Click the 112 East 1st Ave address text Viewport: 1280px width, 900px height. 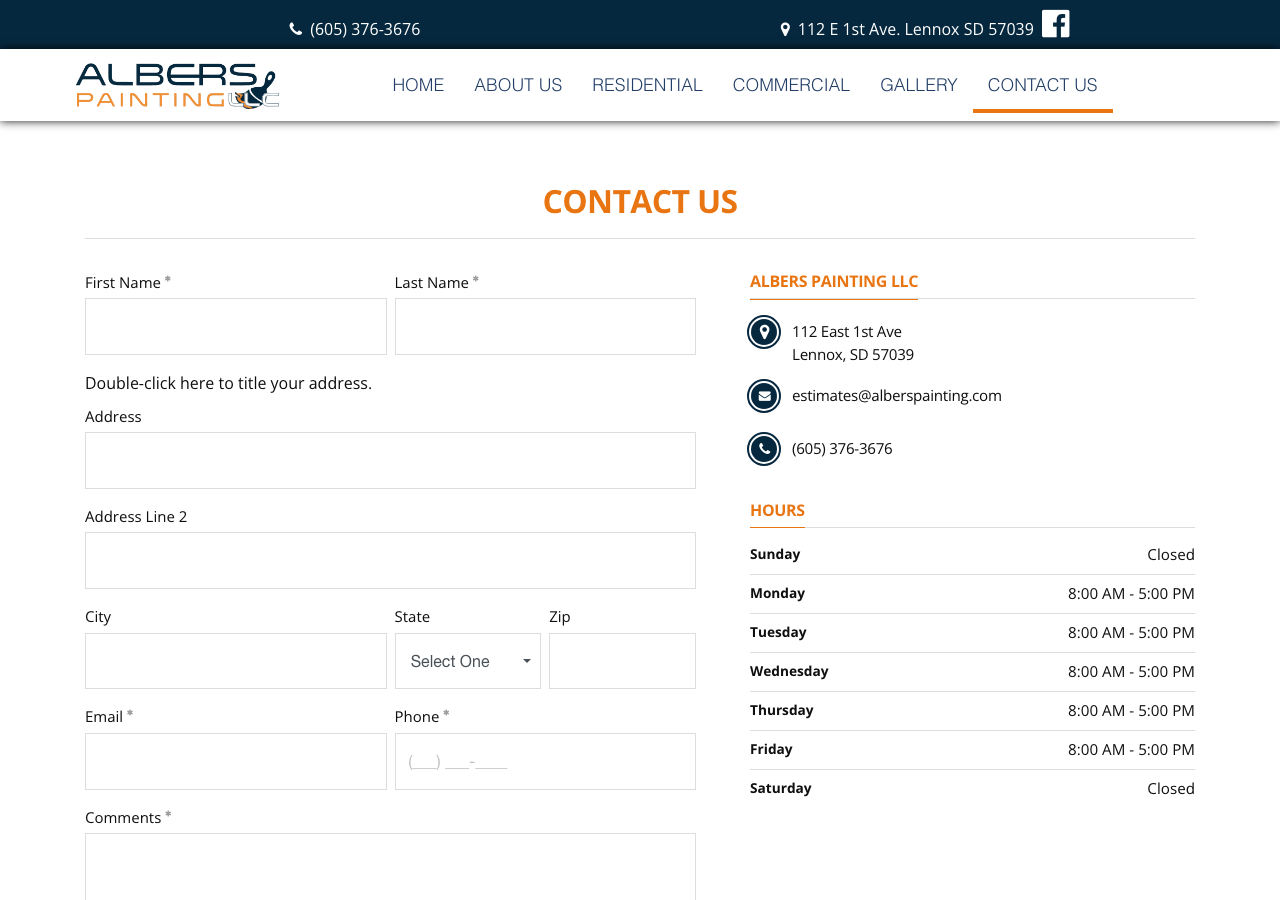(853, 343)
